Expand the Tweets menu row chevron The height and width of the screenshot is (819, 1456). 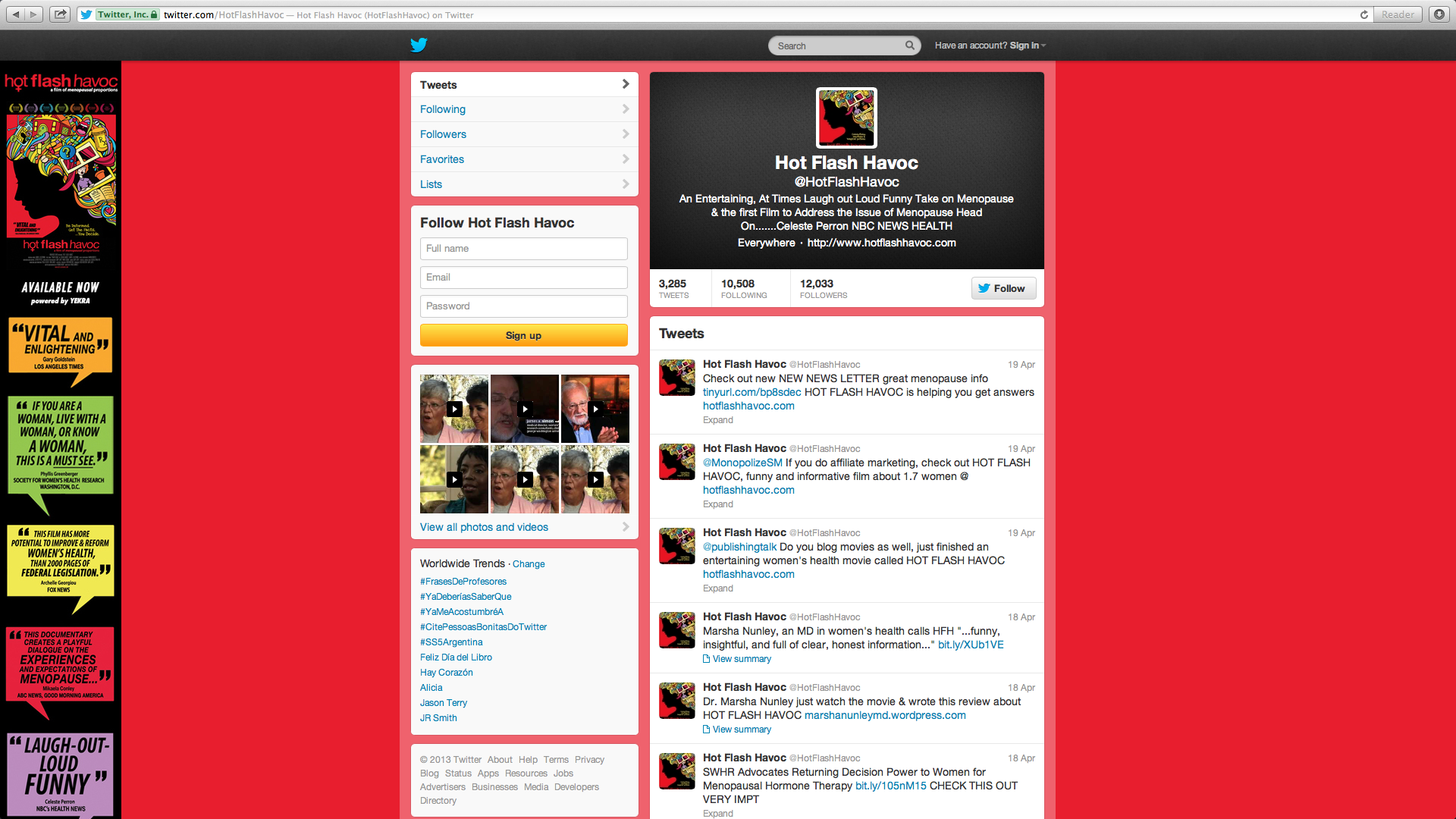click(625, 84)
